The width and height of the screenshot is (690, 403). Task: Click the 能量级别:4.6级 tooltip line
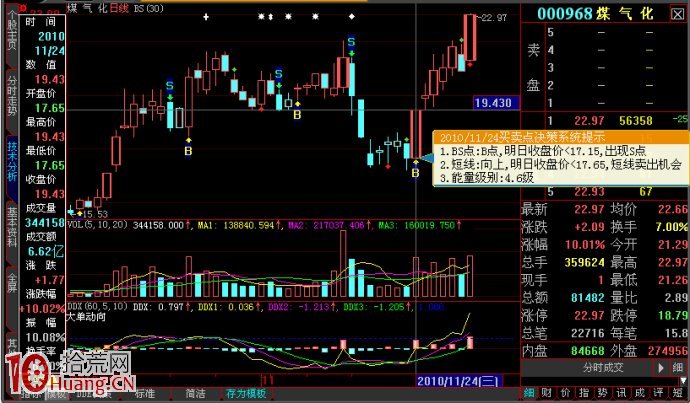coord(487,178)
